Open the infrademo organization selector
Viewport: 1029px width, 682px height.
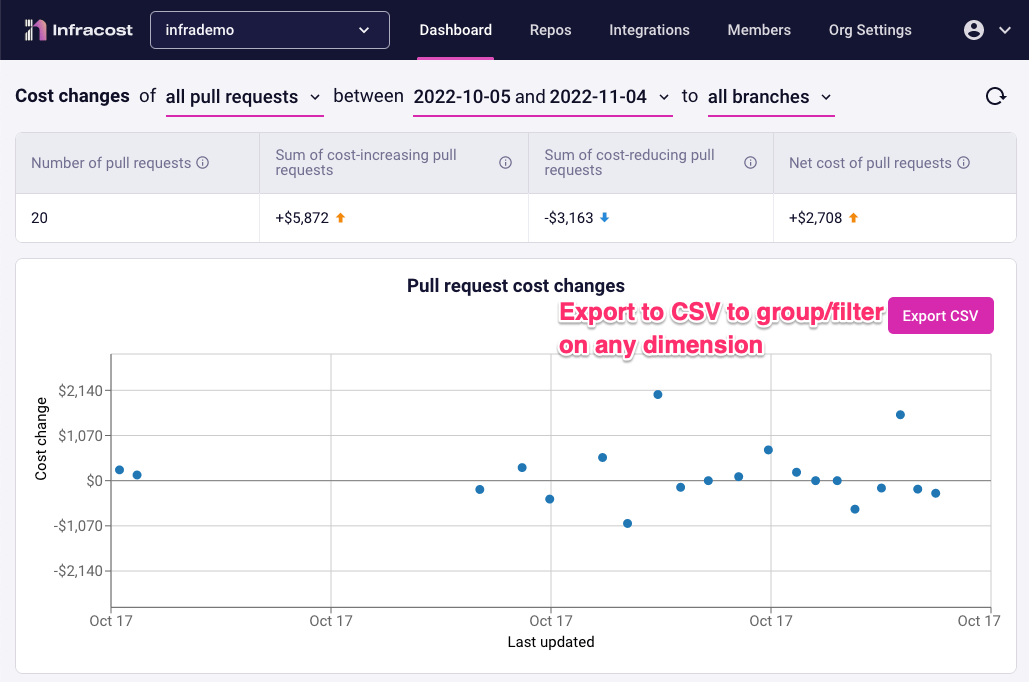pyautogui.click(x=268, y=29)
